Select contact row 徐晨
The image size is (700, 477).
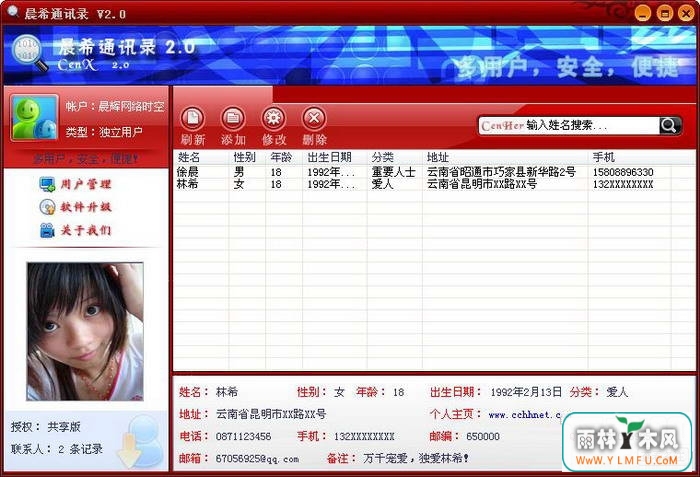434,172
